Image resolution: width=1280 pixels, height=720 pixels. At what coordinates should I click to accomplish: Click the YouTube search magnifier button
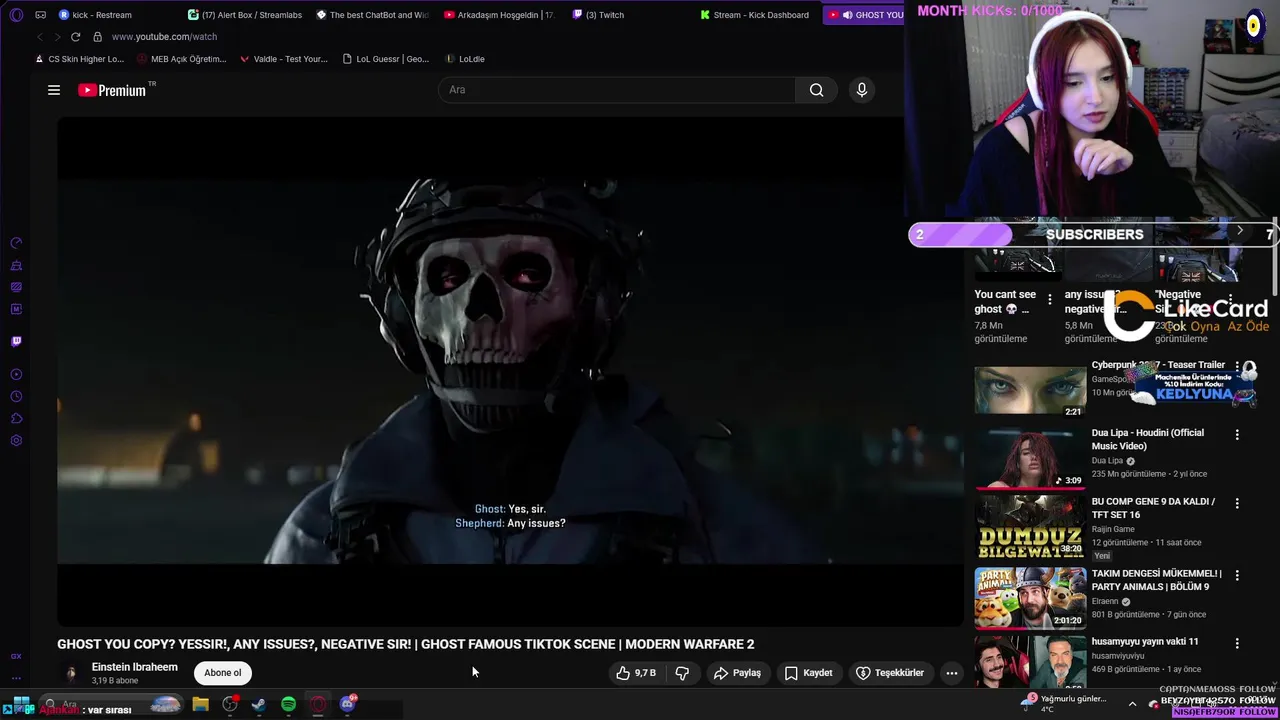[816, 90]
